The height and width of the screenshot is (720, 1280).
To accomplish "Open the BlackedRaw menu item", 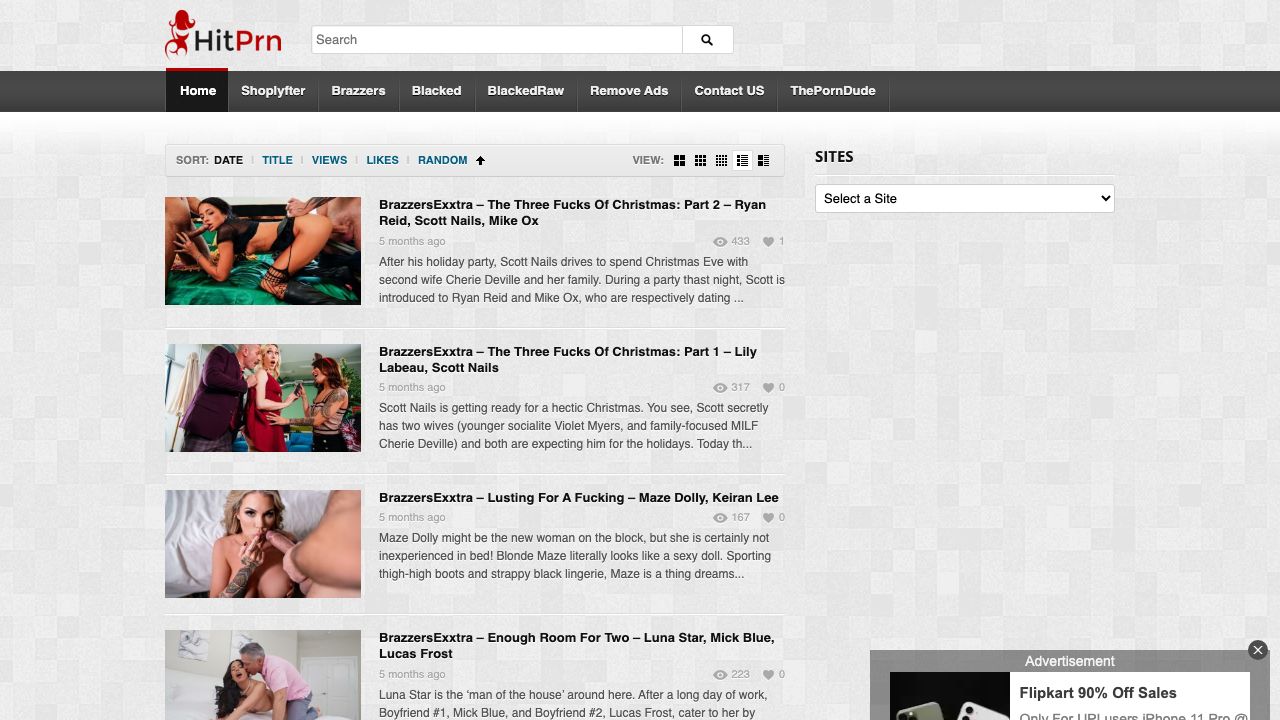I will (526, 91).
